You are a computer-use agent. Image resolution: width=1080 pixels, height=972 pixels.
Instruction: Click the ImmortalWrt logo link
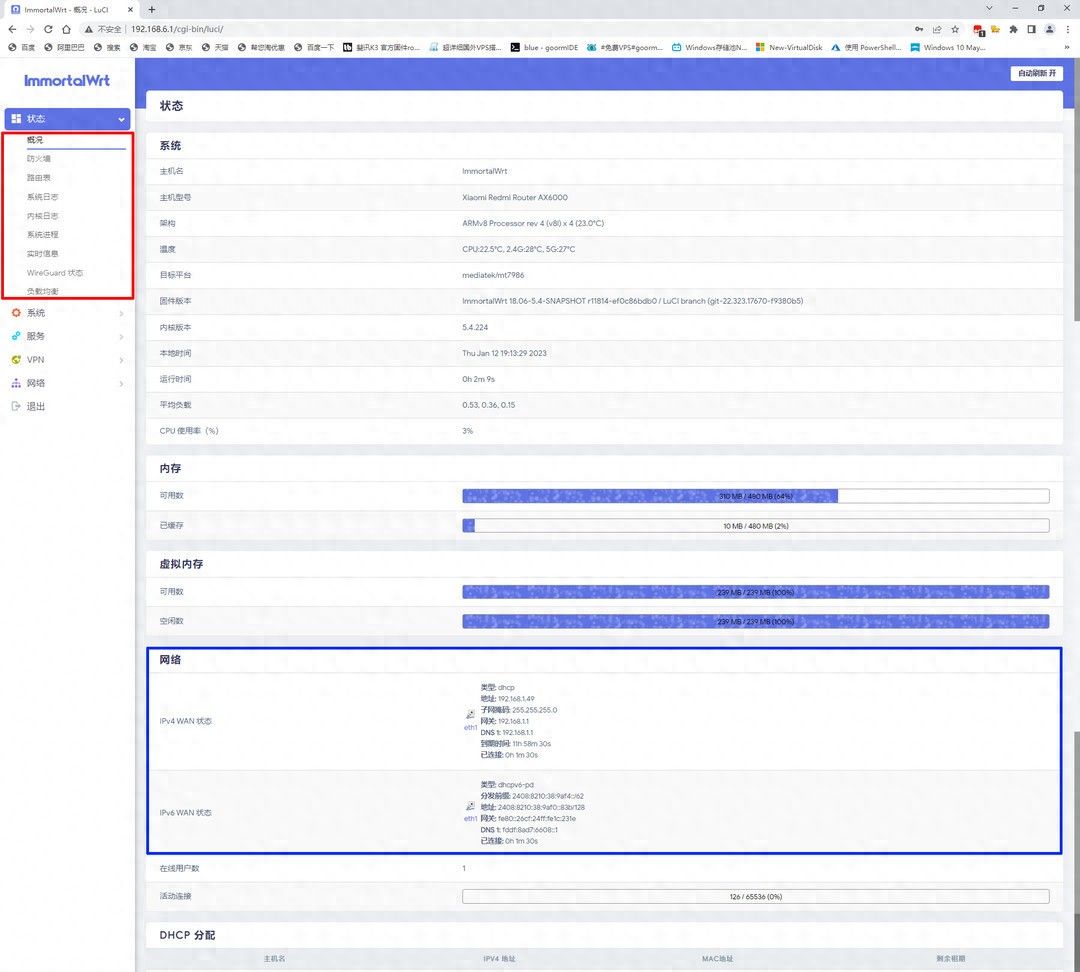coord(67,80)
